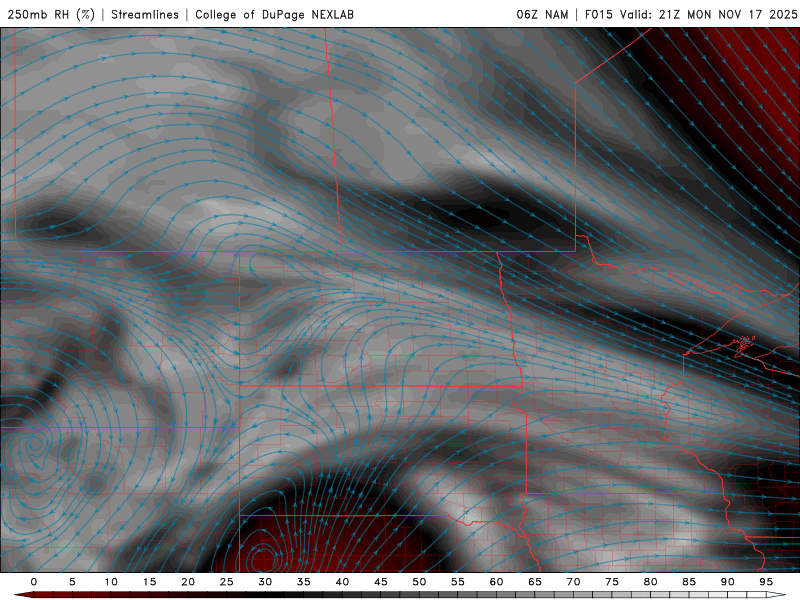Click the 'Streamlines' label in the header
This screenshot has width=800, height=600.
click(x=145, y=14)
